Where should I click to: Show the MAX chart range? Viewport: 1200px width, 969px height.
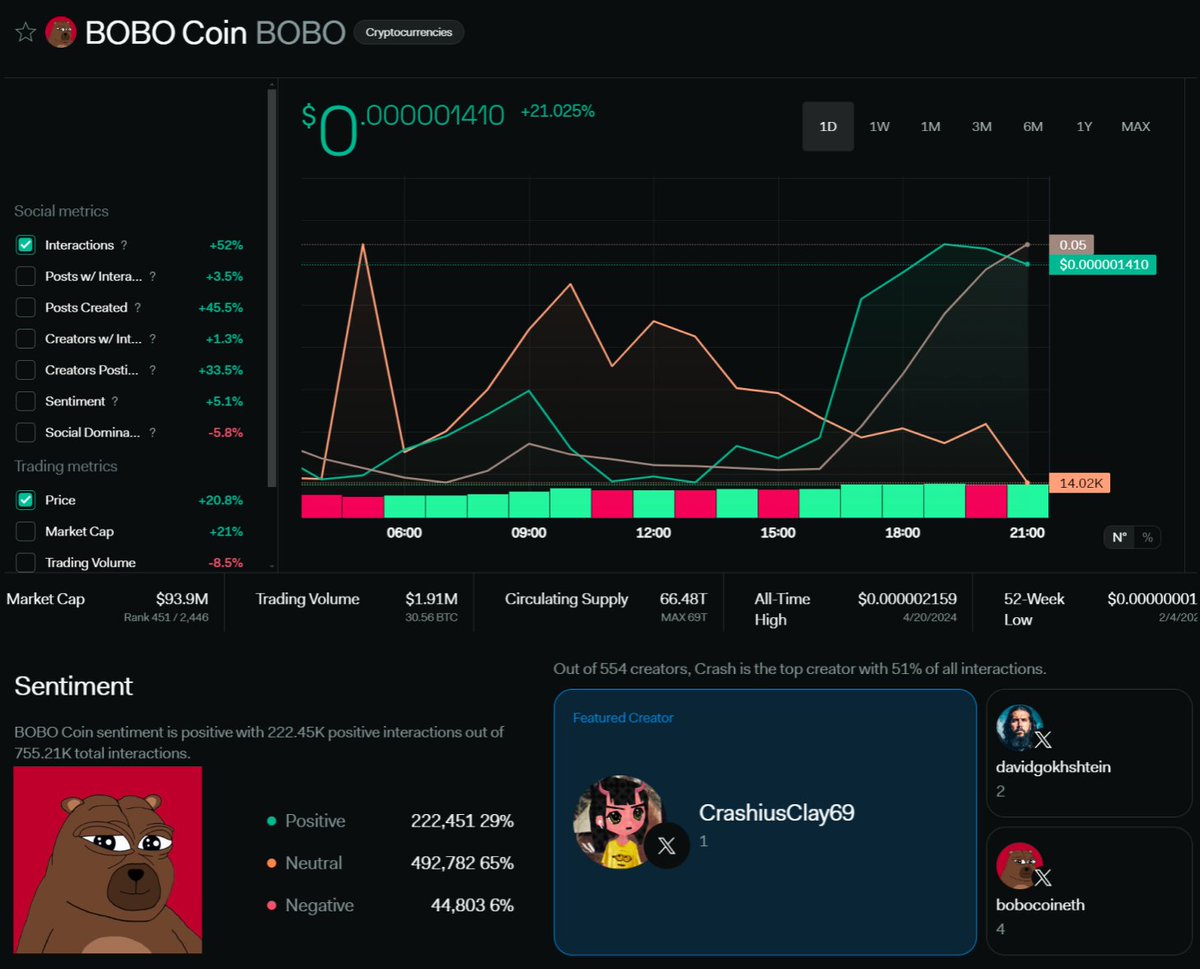[1135, 126]
